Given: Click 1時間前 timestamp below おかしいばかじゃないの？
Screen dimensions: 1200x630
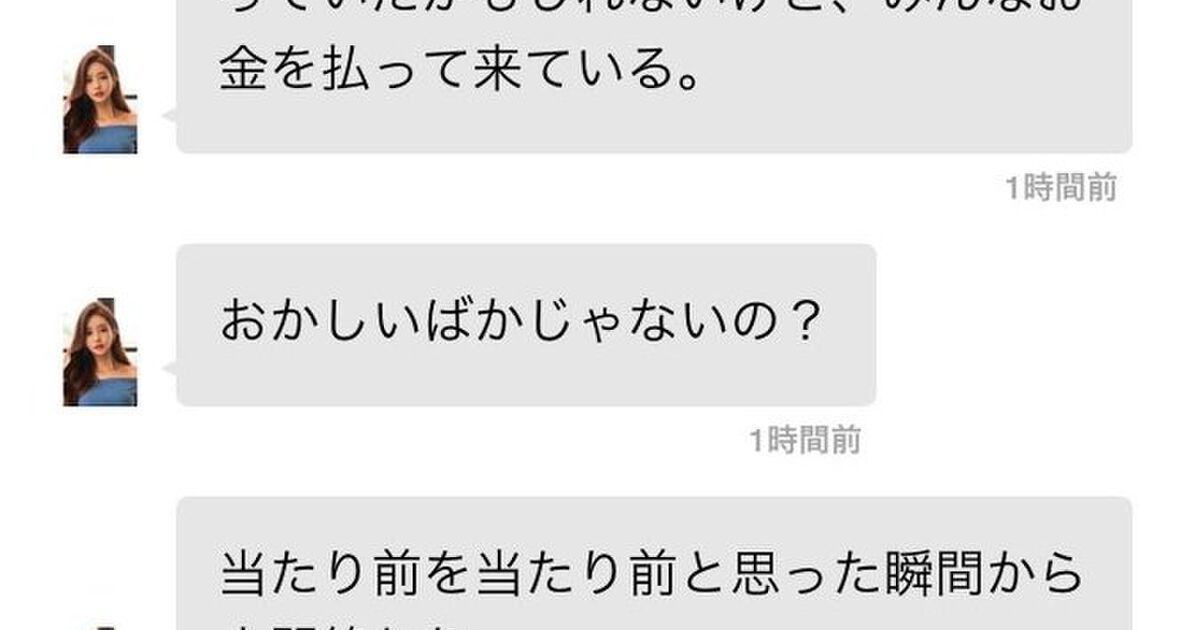Looking at the screenshot, I should coord(805,441).
